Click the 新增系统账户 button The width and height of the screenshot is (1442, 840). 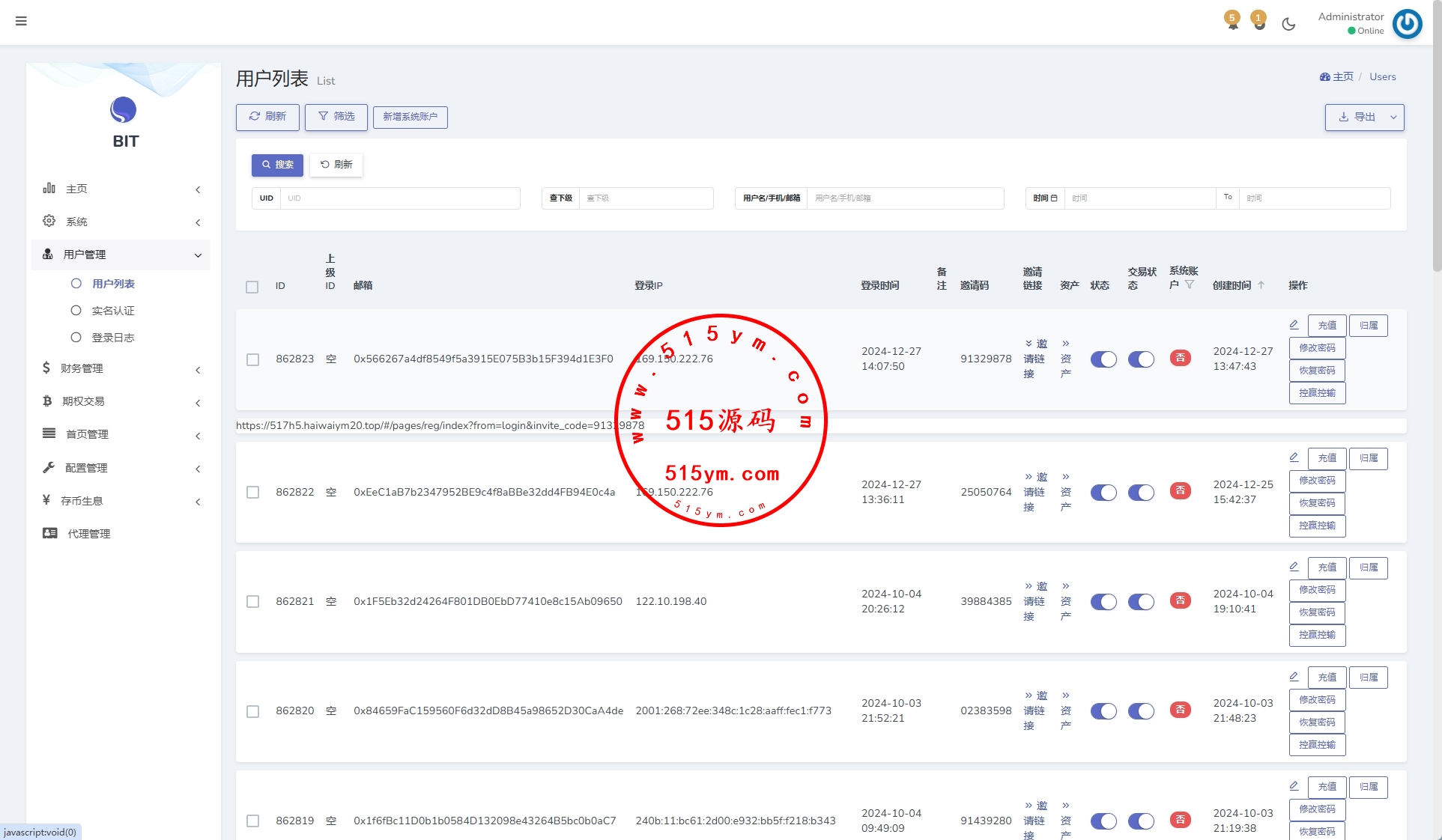coord(410,117)
